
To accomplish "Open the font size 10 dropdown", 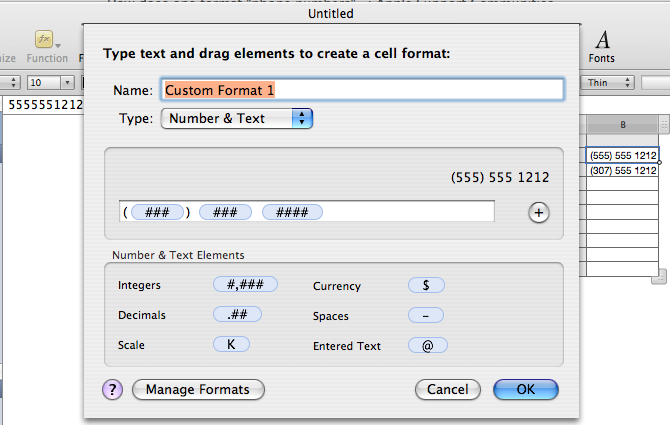I will 50,83.
